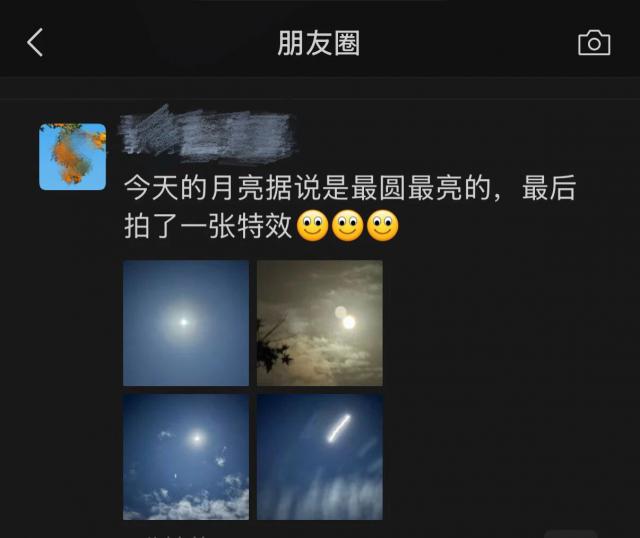The height and width of the screenshot is (538, 640).
Task: Open the photo of the moon above white clouds
Action: pyautogui.click(x=186, y=457)
